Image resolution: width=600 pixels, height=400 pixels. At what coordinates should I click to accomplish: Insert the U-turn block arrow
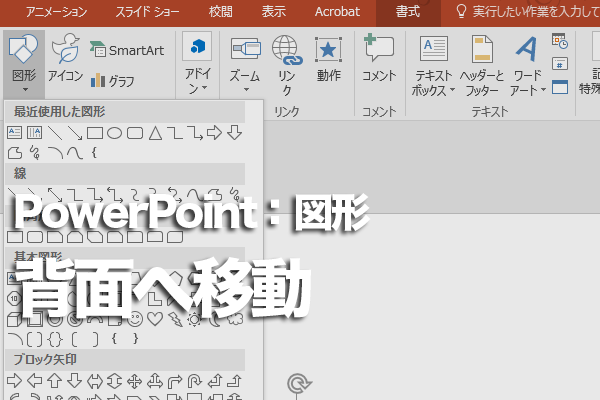click(x=194, y=381)
